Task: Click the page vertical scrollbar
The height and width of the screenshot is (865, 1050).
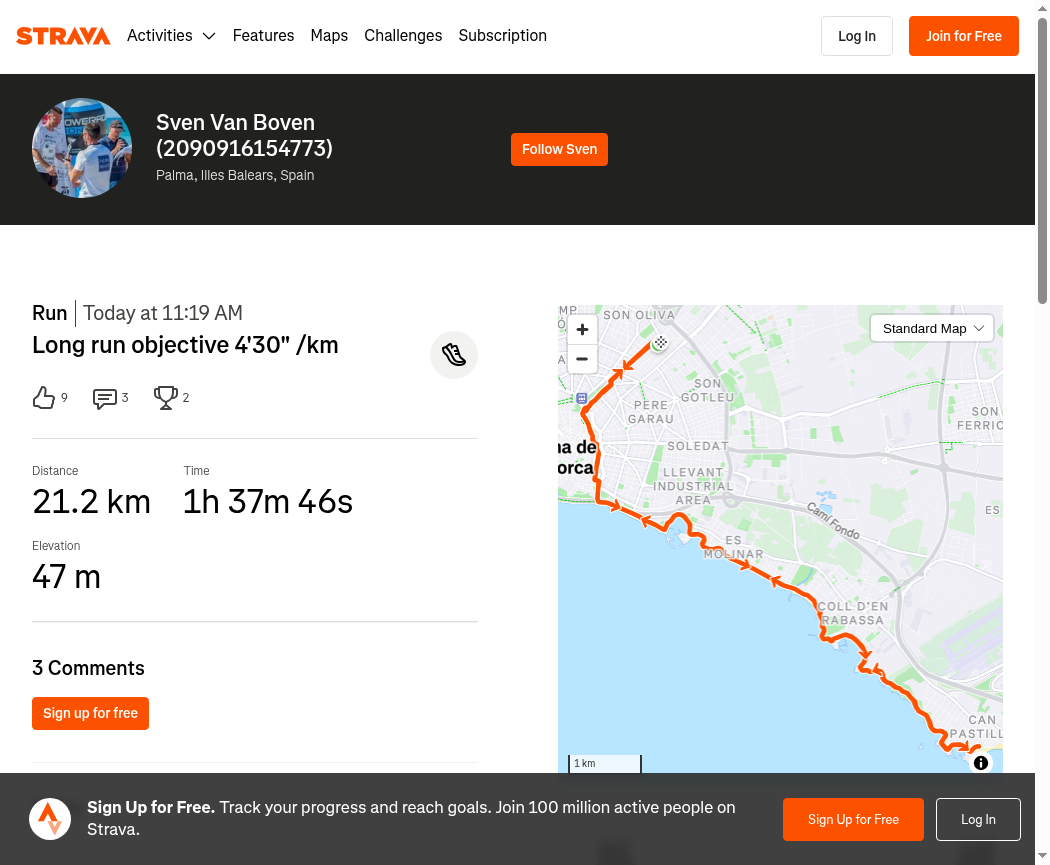Action: tap(1043, 161)
